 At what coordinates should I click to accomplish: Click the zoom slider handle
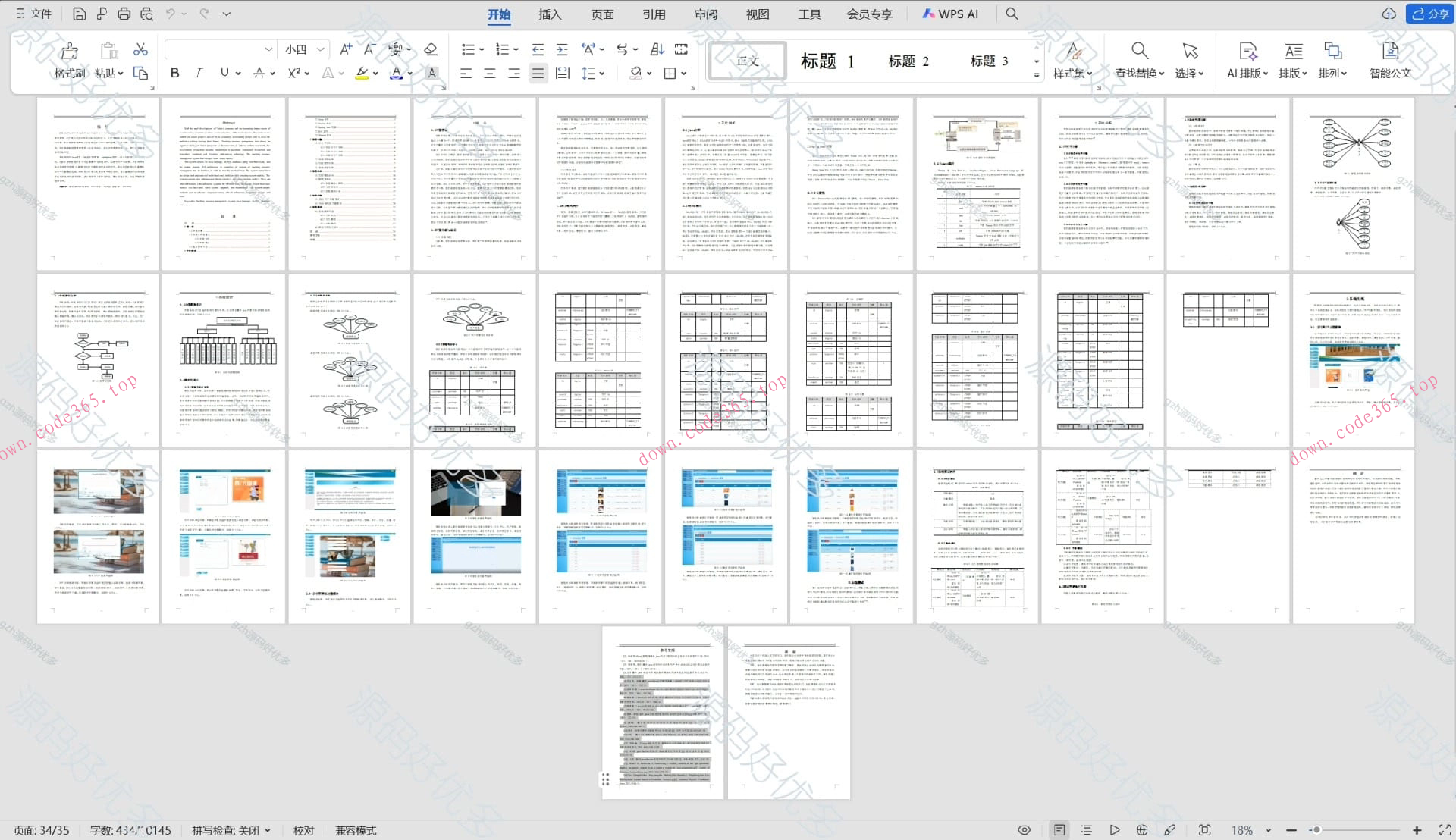(x=1317, y=830)
